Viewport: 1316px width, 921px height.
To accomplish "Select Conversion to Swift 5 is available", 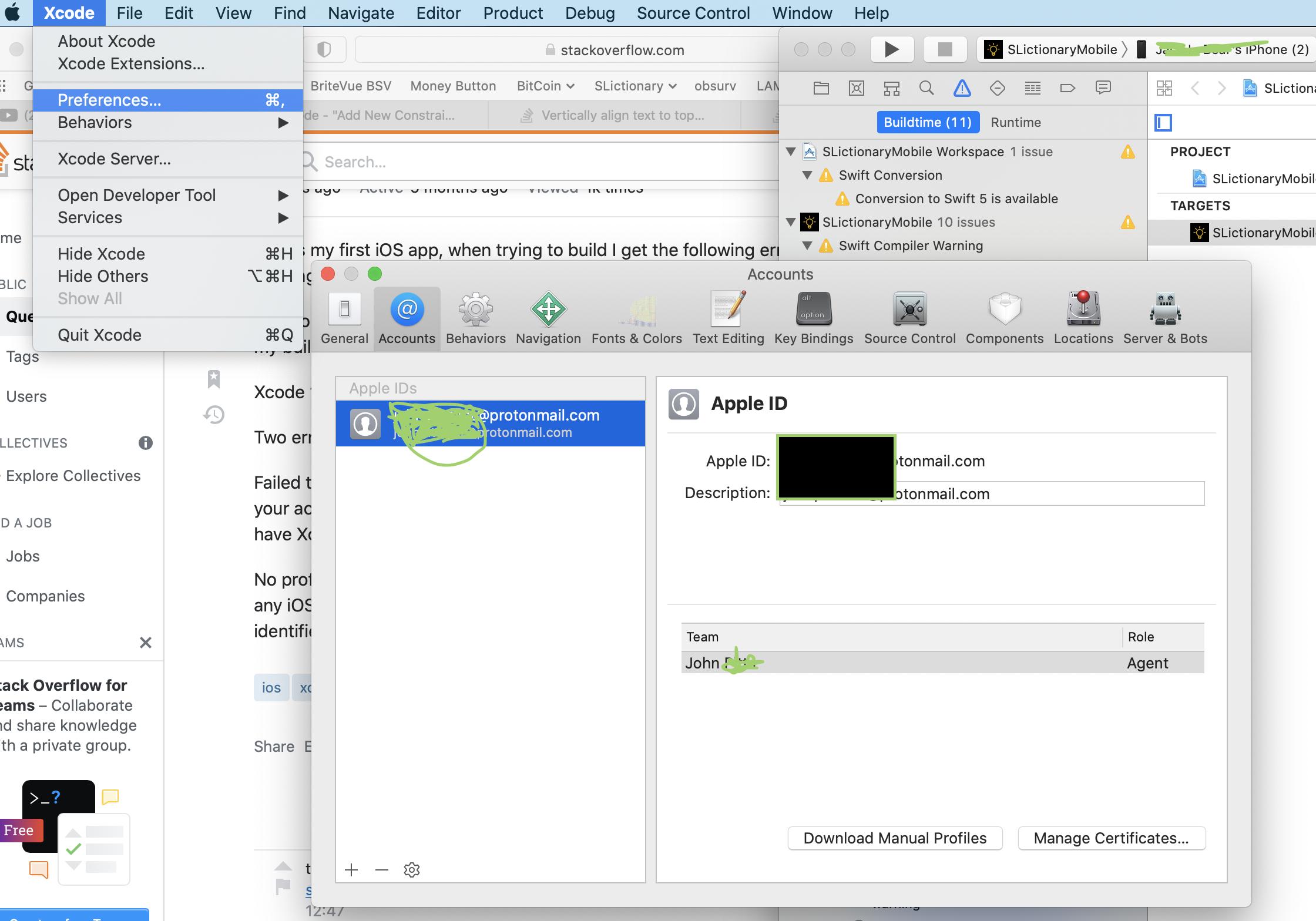I will 956,199.
